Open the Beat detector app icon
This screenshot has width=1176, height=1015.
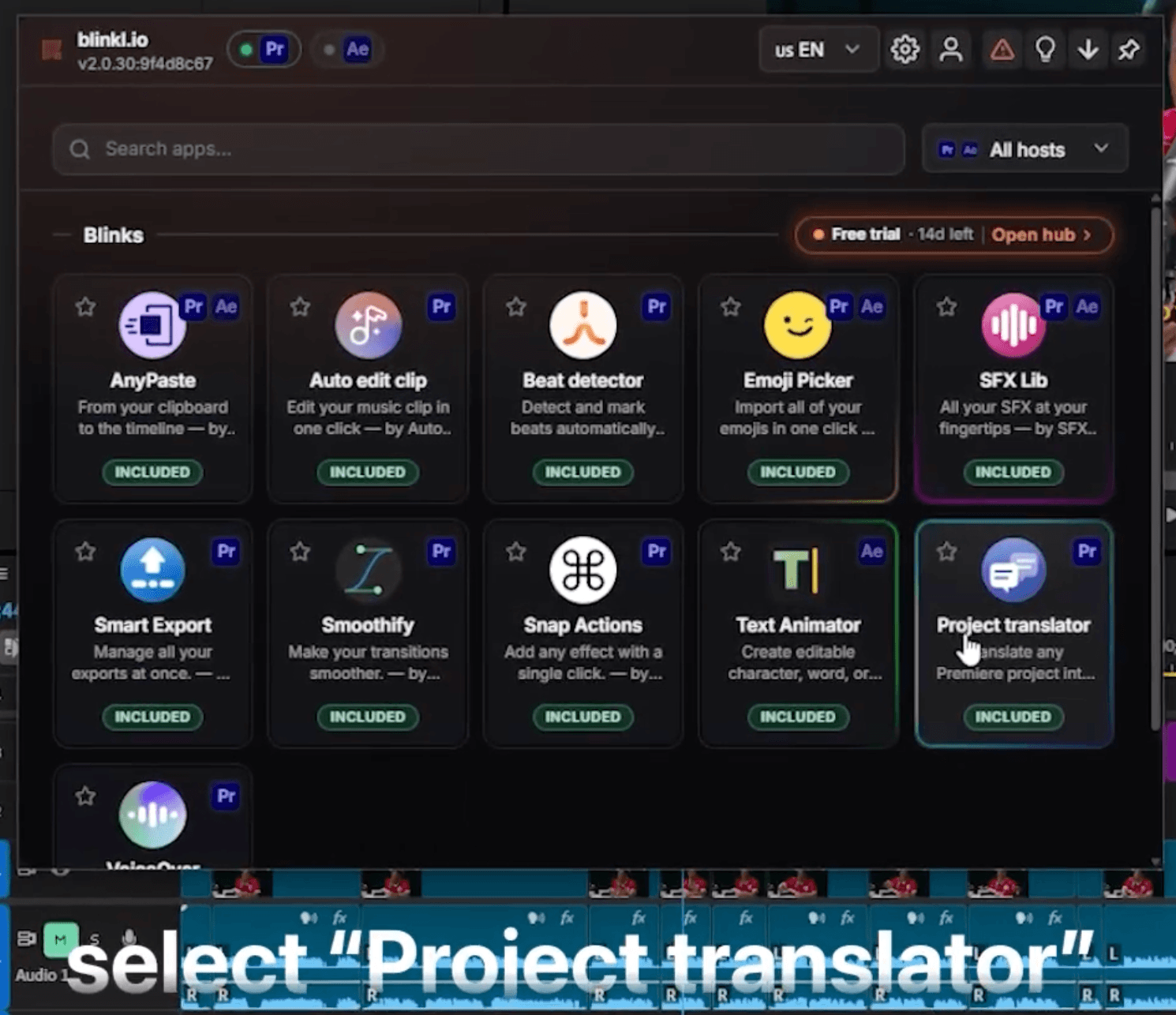[583, 324]
